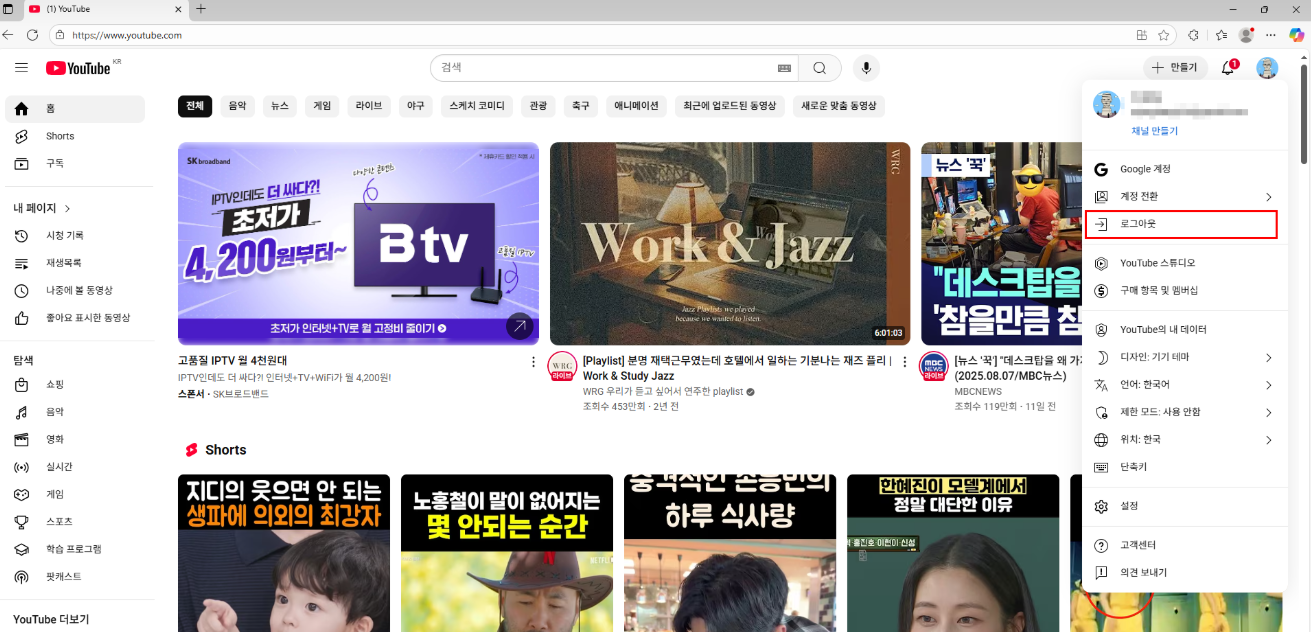This screenshot has width=1311, height=632.
Task: Click the search magnifier button
Action: point(819,68)
